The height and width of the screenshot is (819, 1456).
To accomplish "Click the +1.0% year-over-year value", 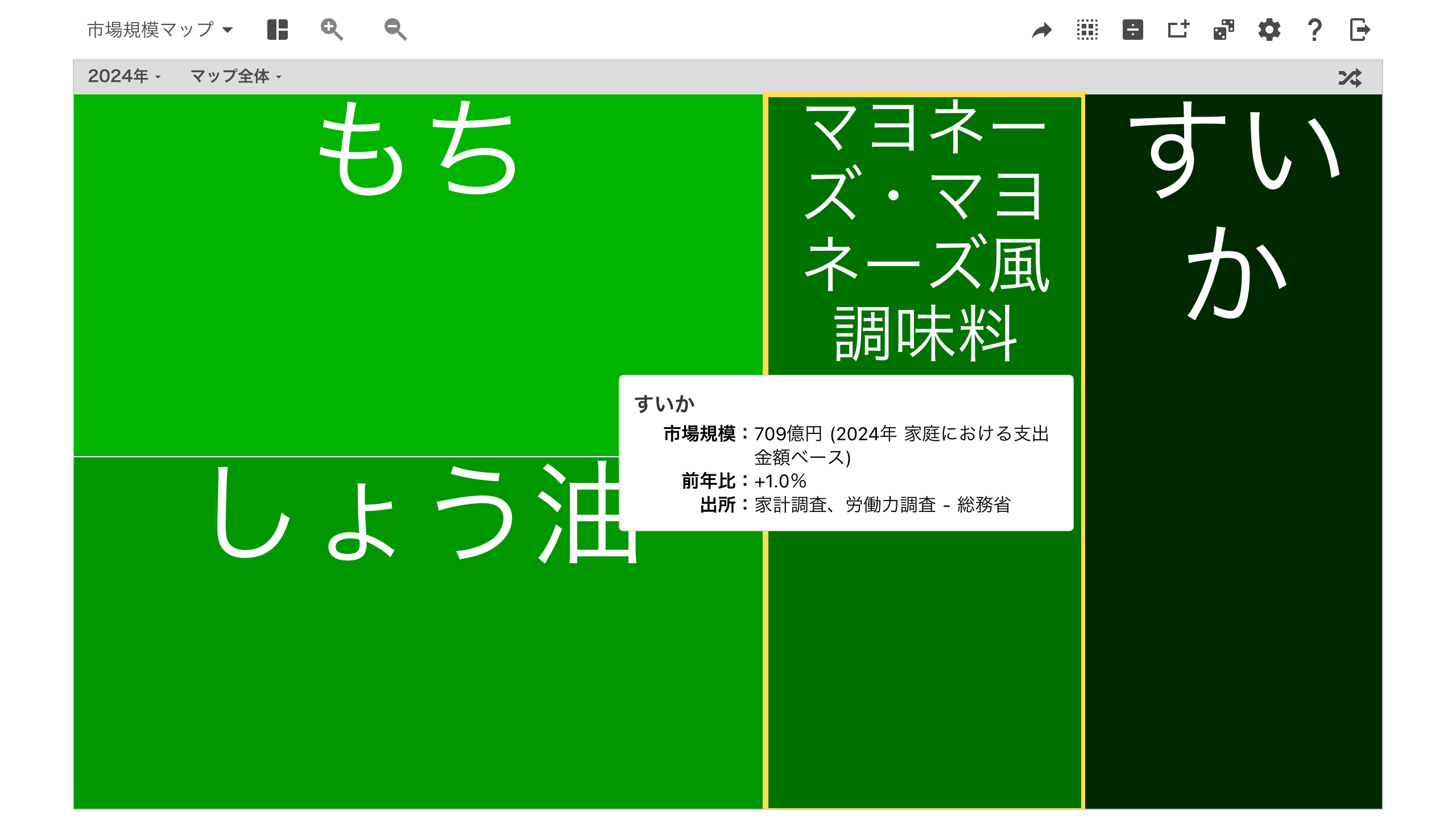I will (780, 481).
